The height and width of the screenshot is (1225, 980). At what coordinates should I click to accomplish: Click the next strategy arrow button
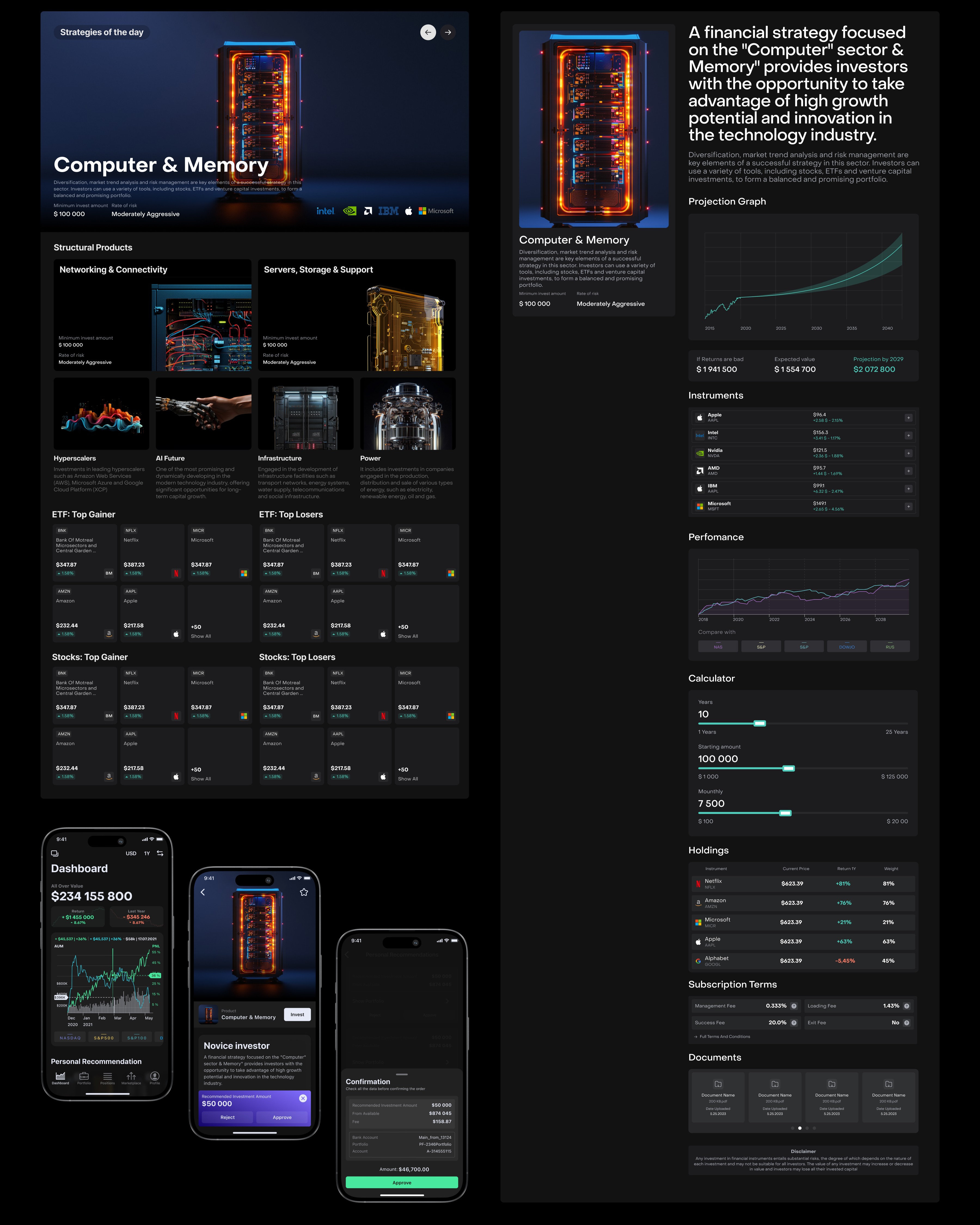pyautogui.click(x=448, y=32)
